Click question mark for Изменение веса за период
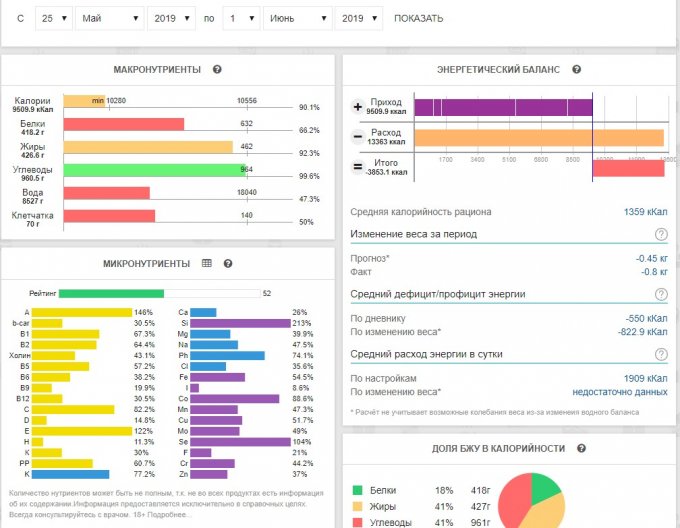This screenshot has width=680, height=528. (x=660, y=234)
